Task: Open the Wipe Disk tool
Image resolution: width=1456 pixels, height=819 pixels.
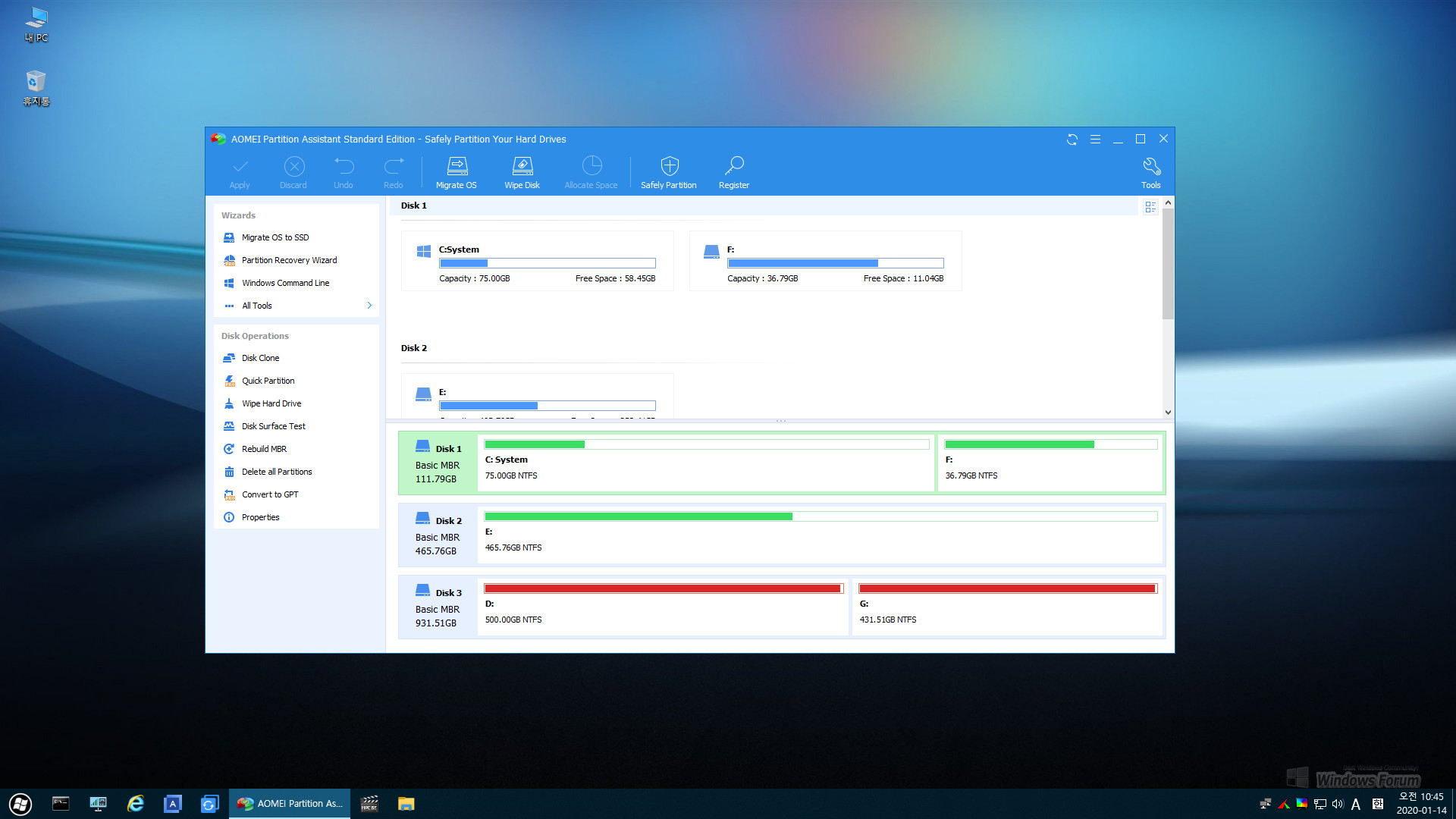Action: (x=522, y=173)
